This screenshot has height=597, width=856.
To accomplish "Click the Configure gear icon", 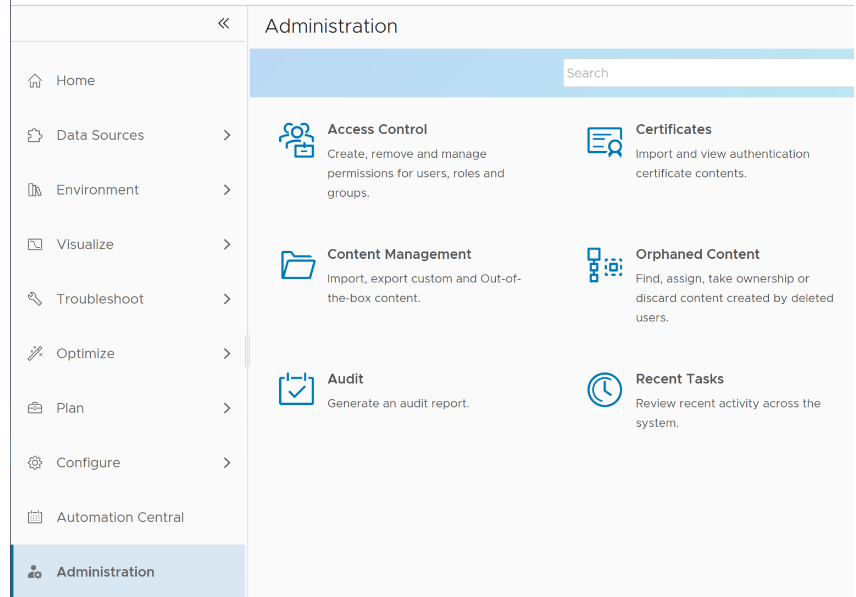I will pyautogui.click(x=35, y=463).
